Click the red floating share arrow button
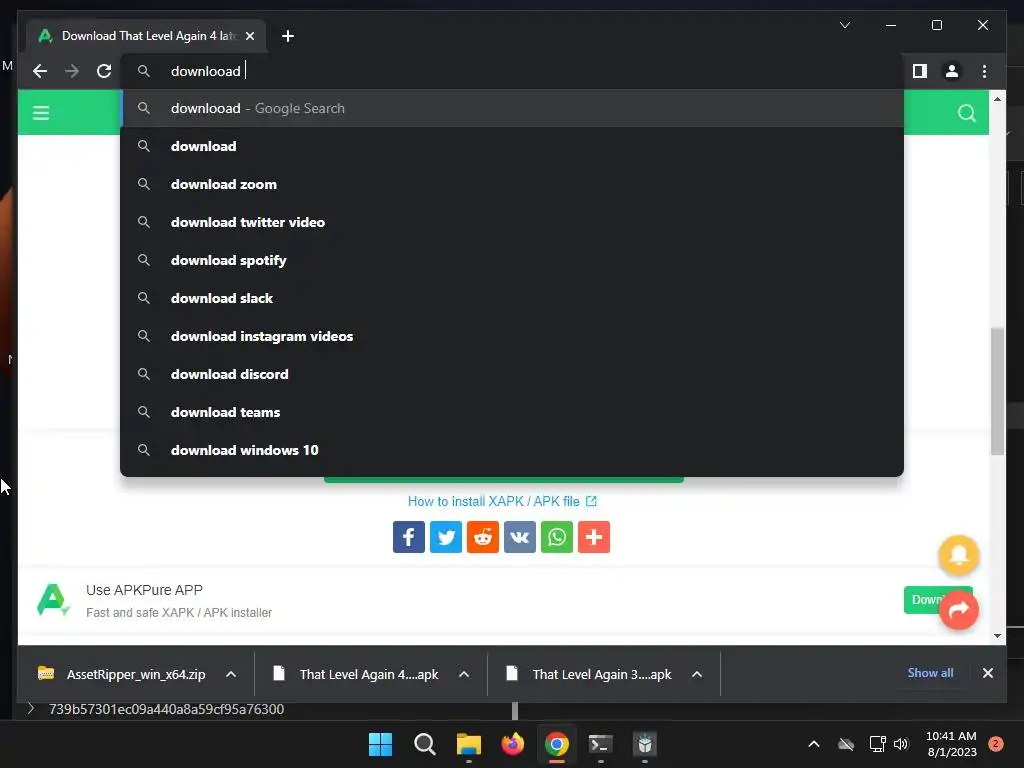Image resolution: width=1024 pixels, height=768 pixels. pos(958,610)
